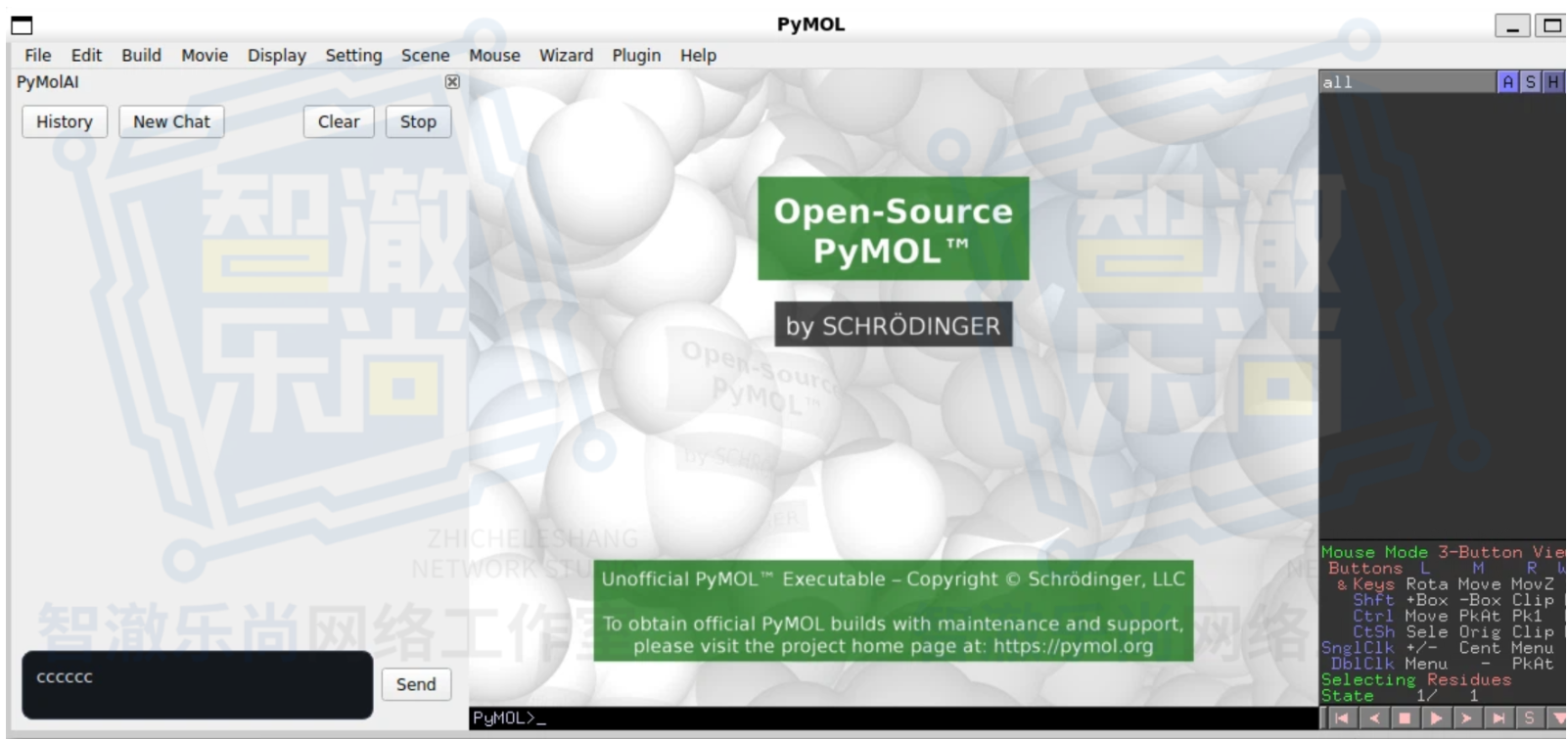Step back one frame in movie

tap(1373, 718)
